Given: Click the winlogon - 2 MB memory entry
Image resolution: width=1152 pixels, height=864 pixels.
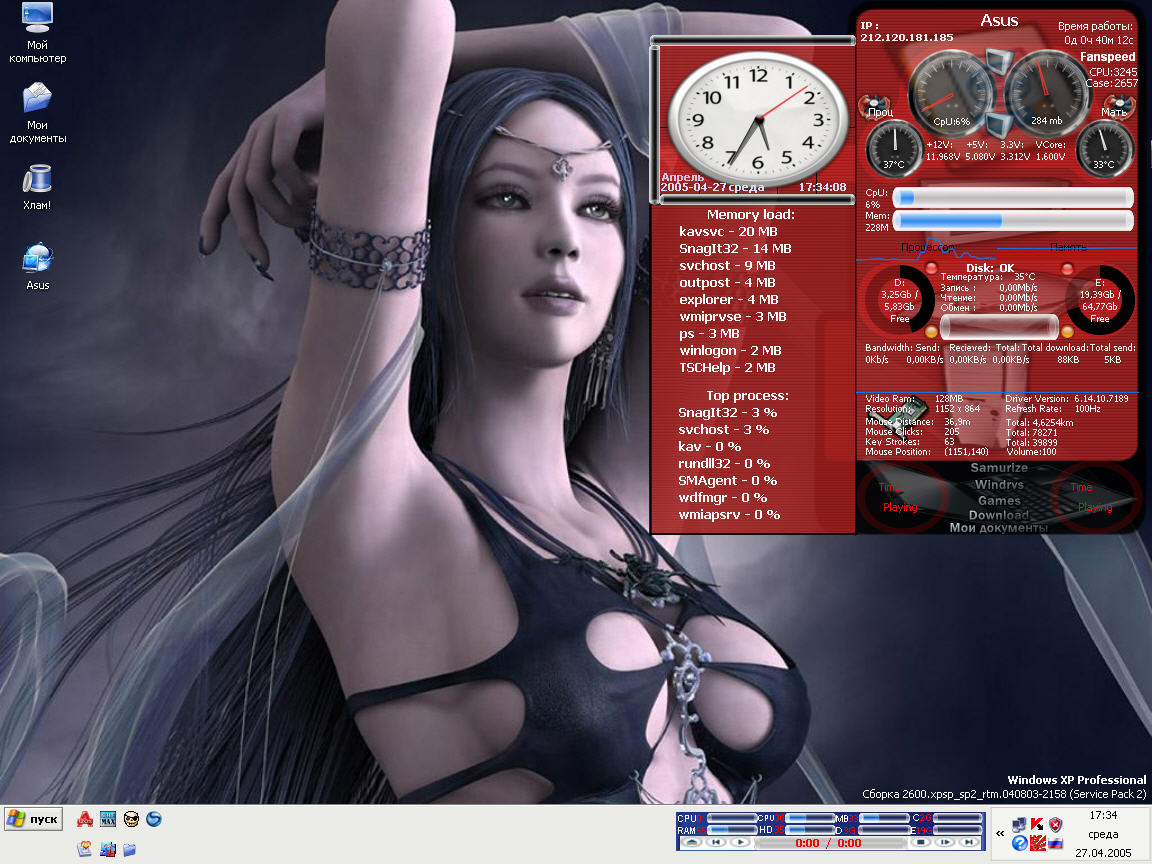Looking at the screenshot, I should [x=730, y=350].
